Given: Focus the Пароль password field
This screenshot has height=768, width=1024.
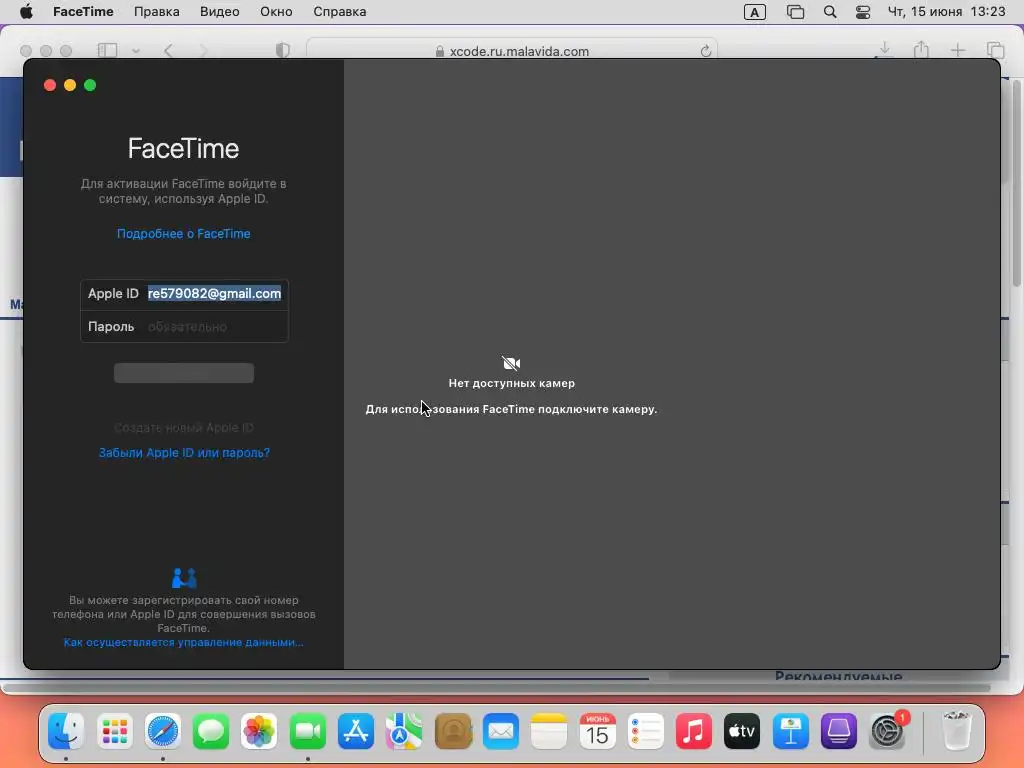Looking at the screenshot, I should coord(216,327).
